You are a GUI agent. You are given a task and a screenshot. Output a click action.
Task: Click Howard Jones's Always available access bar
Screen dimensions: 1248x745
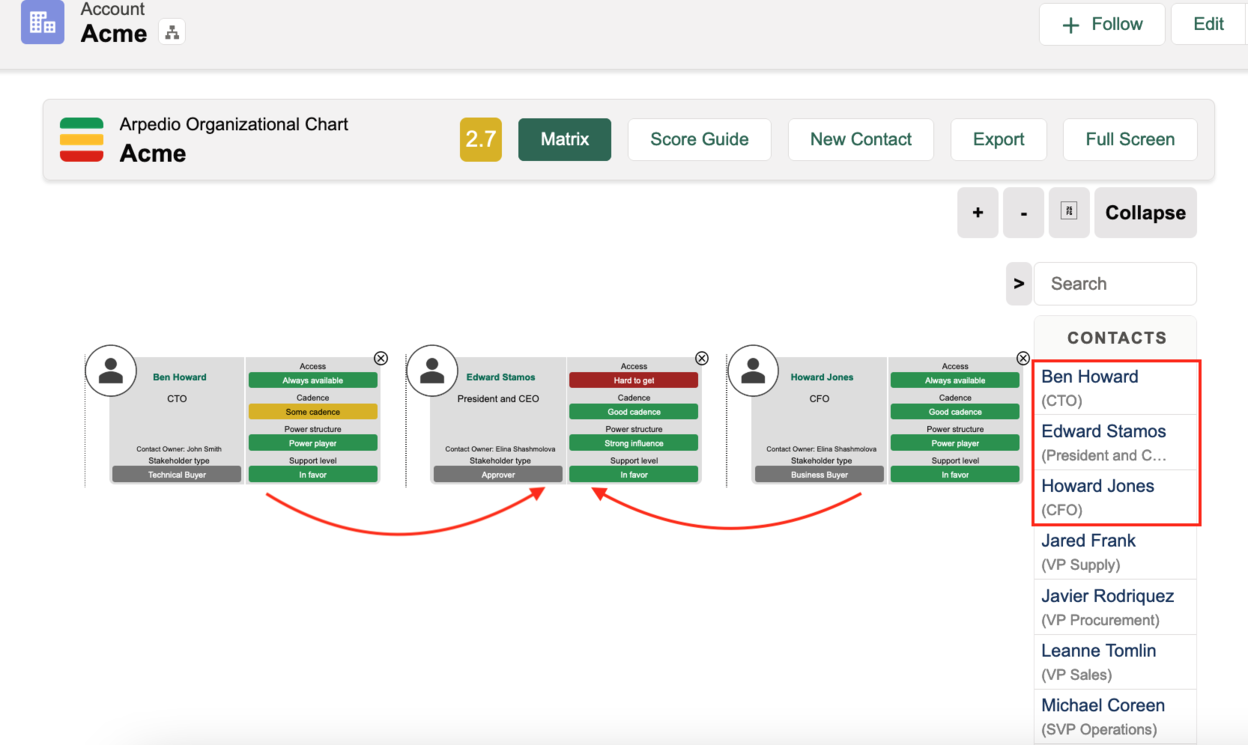pyautogui.click(x=955, y=380)
